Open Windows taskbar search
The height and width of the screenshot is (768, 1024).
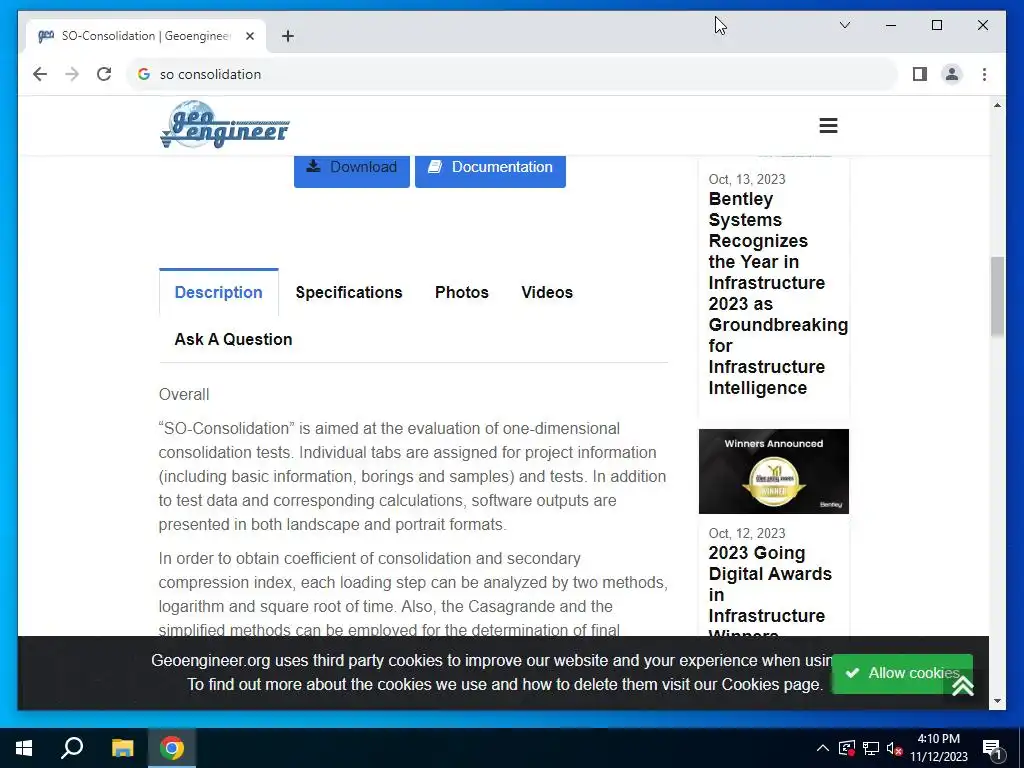coord(72,748)
